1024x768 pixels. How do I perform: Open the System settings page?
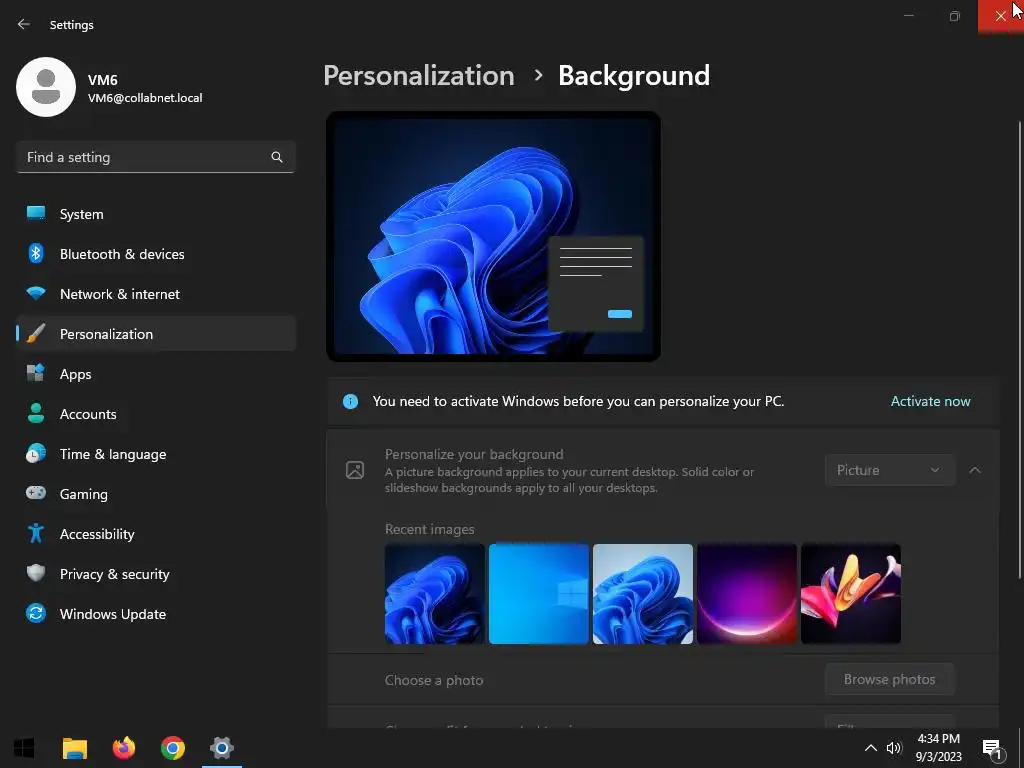pos(156,214)
